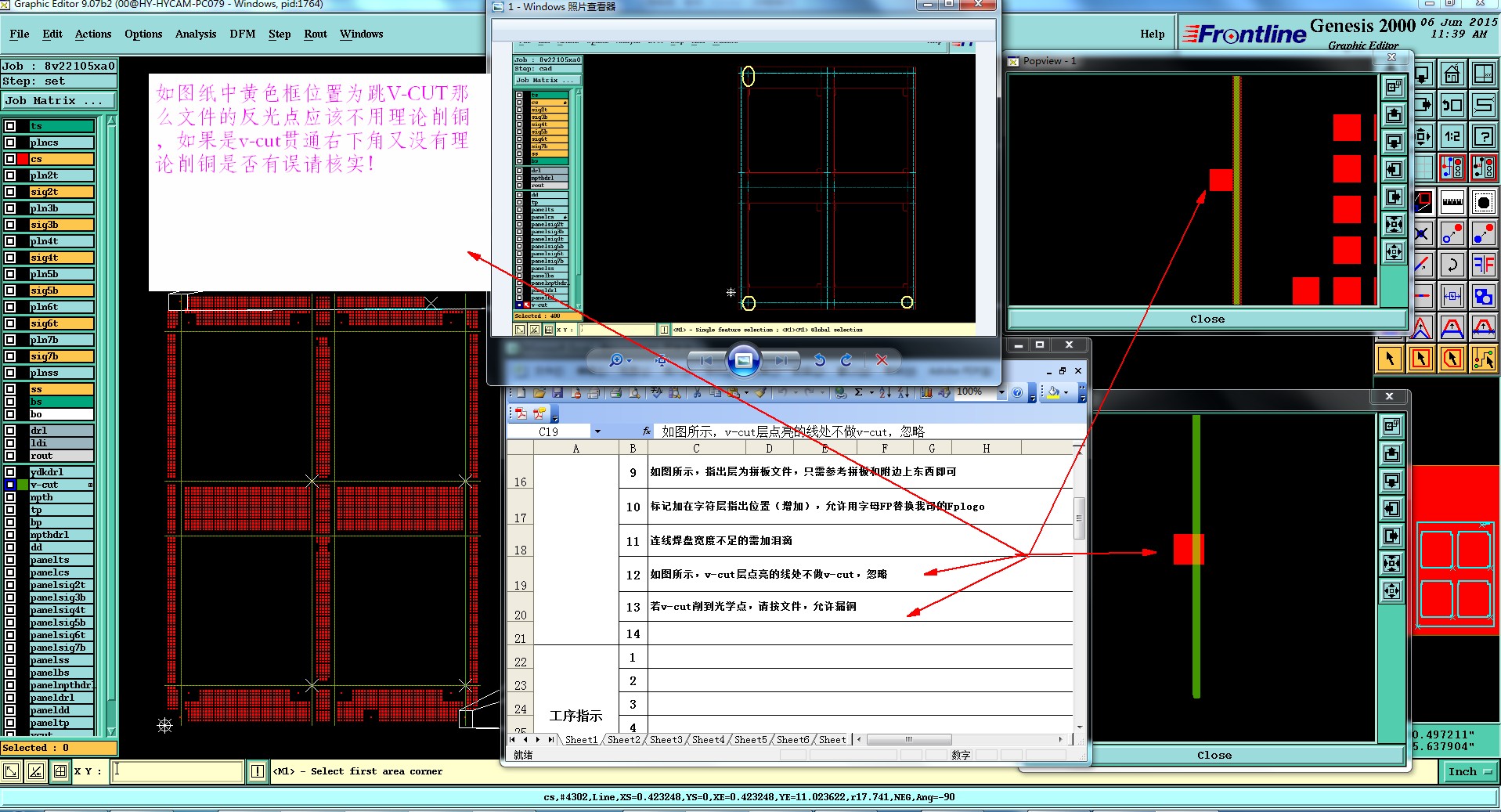
Task: Click the Help button in Genesis menu bar
Action: (x=1152, y=34)
